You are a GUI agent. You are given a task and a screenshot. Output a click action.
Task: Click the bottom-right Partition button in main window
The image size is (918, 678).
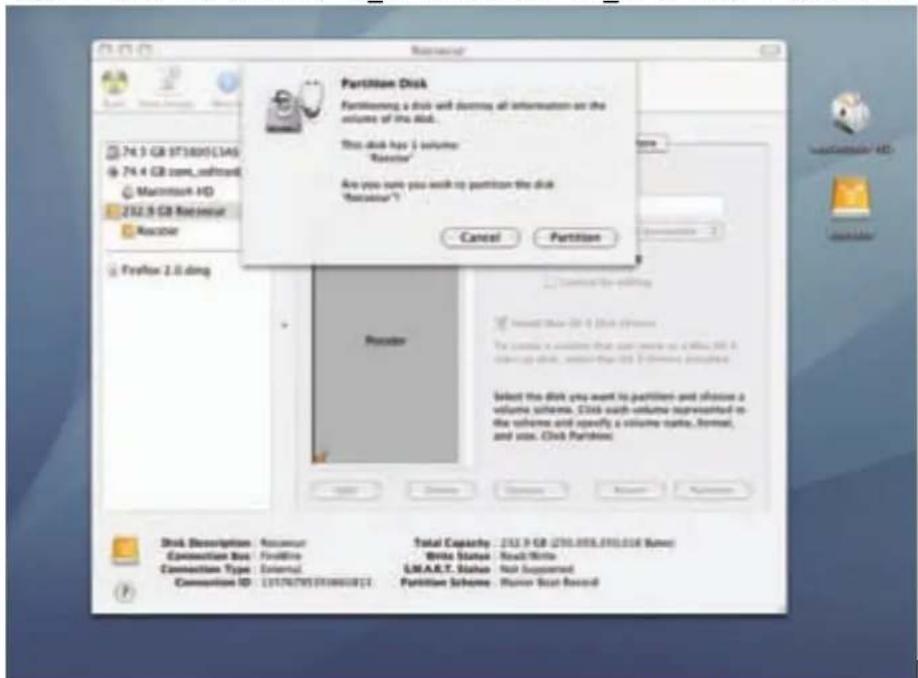[711, 489]
